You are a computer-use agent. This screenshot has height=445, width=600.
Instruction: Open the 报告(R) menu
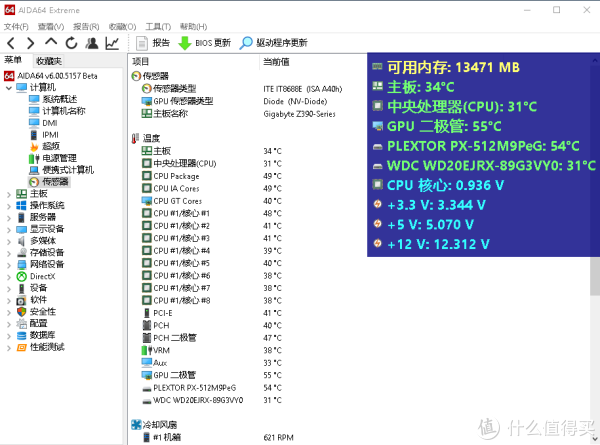coord(86,26)
